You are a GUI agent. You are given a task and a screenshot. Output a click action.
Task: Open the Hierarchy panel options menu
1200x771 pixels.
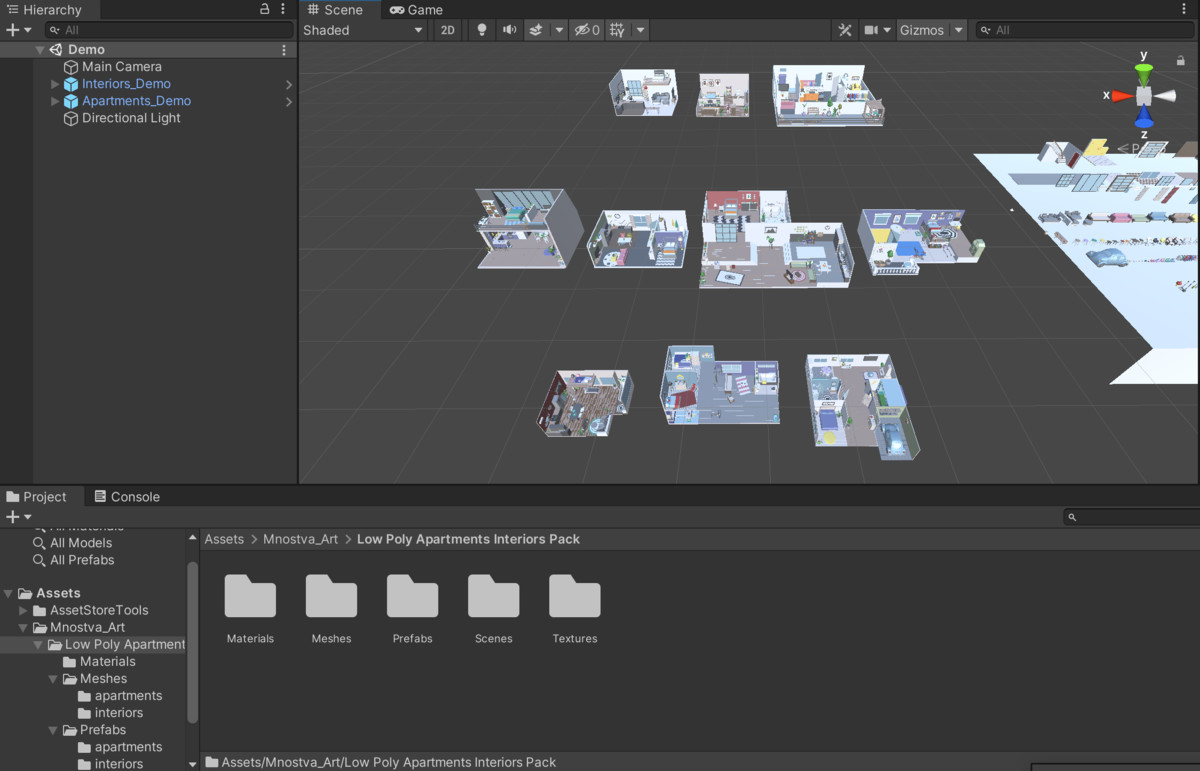tap(283, 9)
